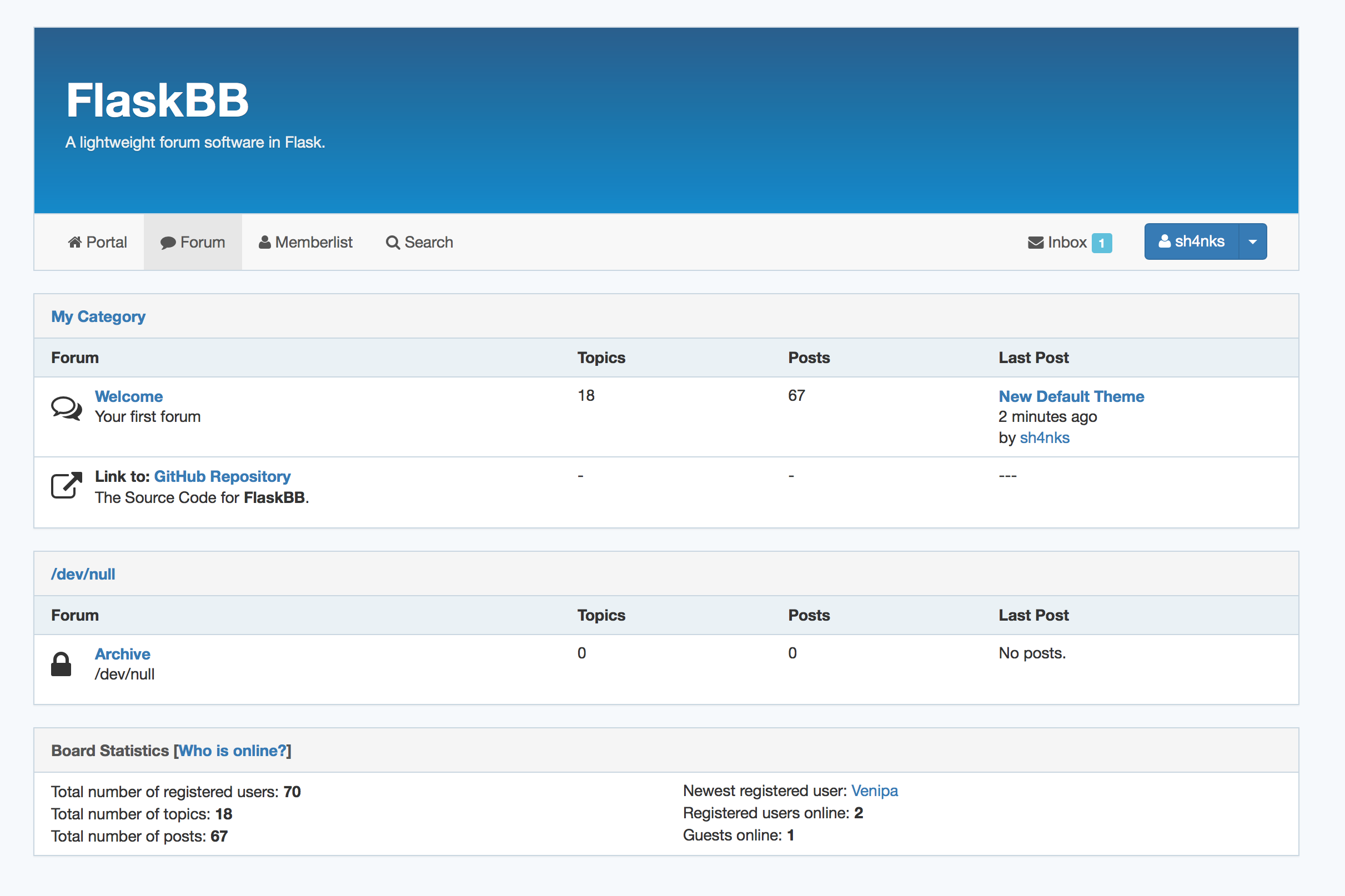This screenshot has width=1345, height=896.
Task: Follow the GitHub Repository link
Action: click(x=222, y=476)
